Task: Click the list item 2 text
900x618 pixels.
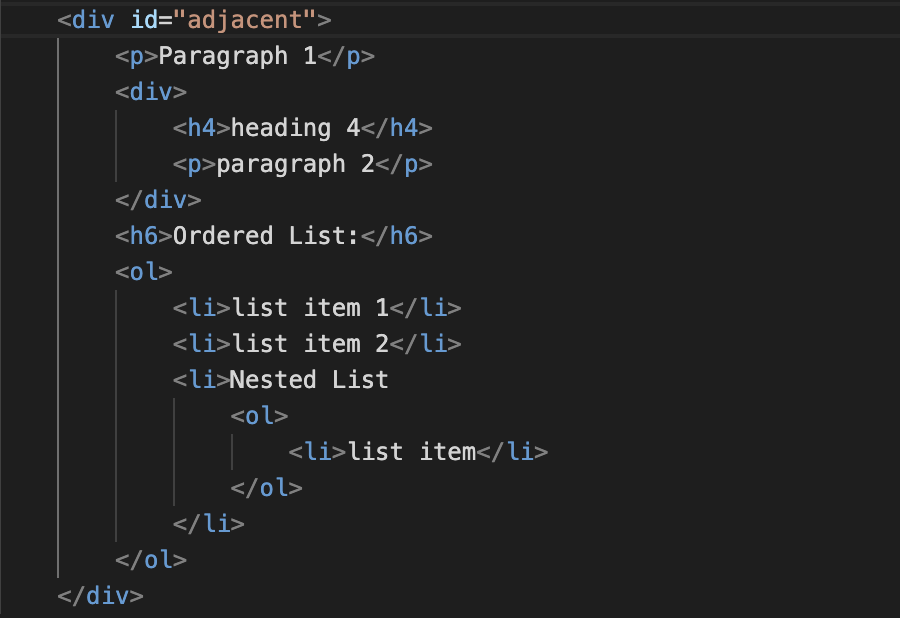Action: click(x=311, y=344)
